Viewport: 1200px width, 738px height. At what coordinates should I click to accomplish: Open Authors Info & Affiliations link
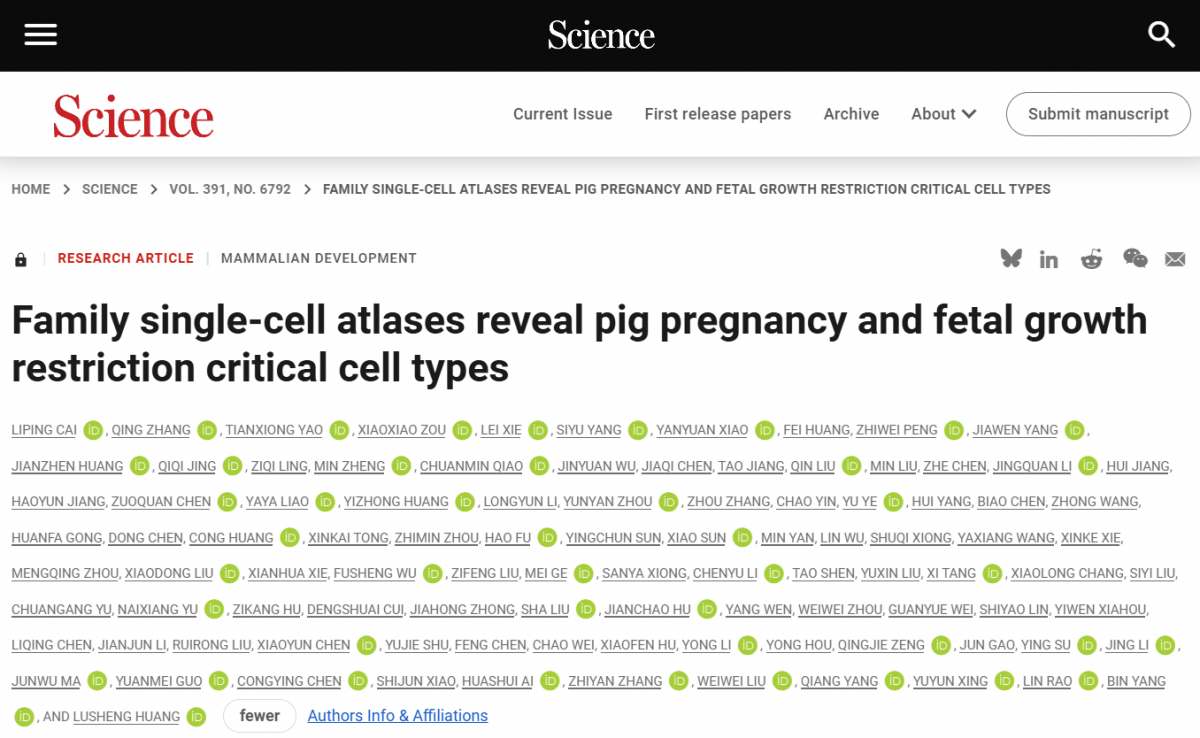click(397, 716)
